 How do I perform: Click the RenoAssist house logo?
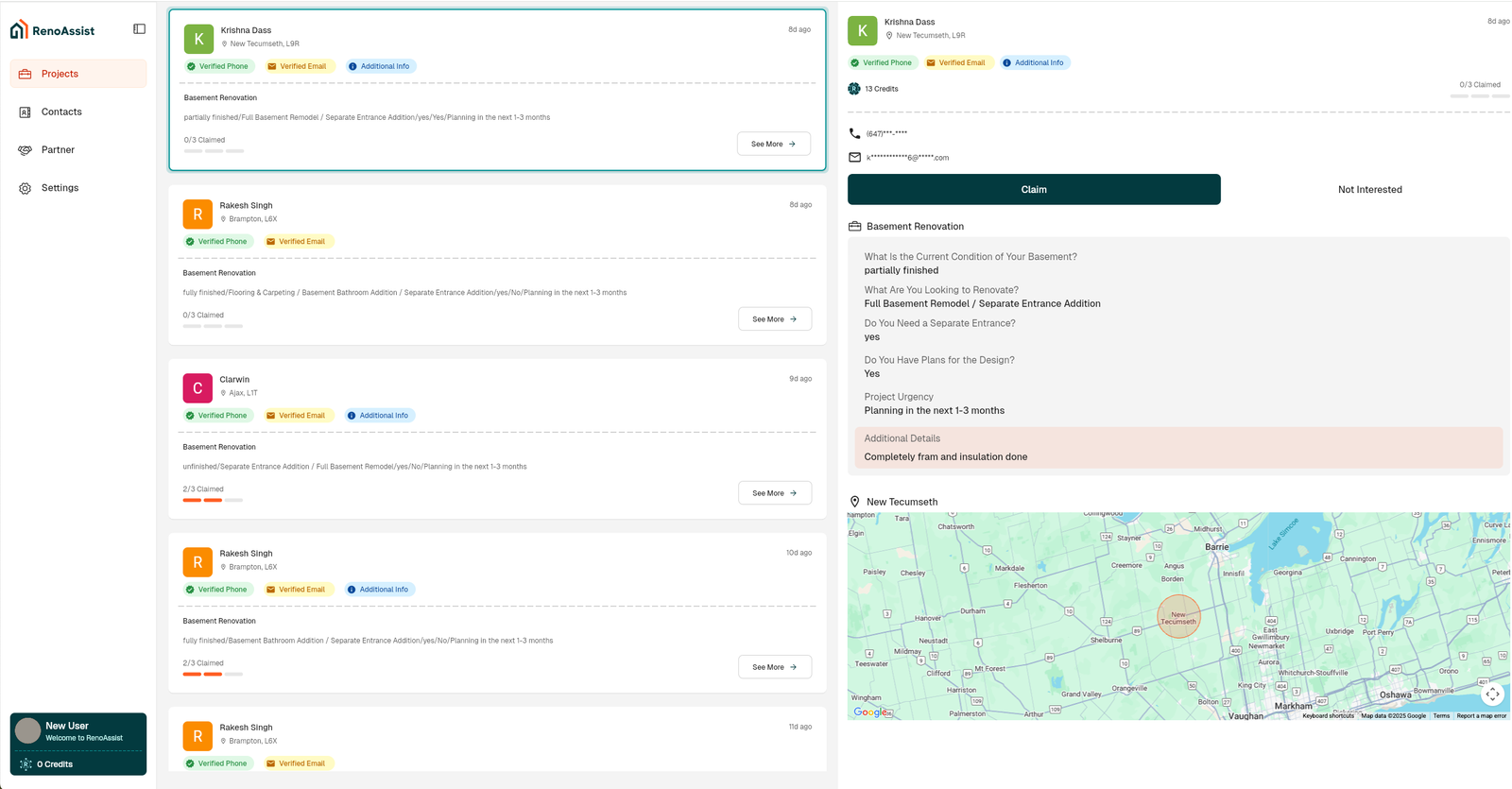pos(19,30)
